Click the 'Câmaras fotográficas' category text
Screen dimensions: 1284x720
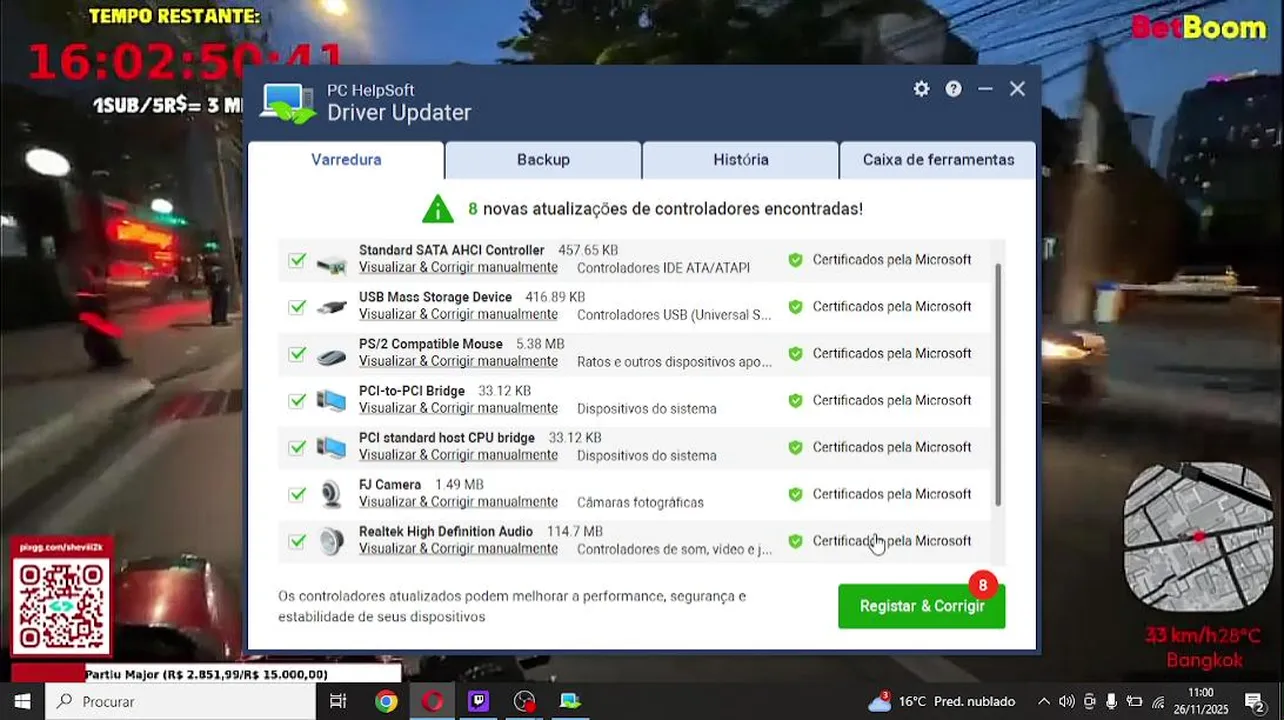[x=640, y=503]
